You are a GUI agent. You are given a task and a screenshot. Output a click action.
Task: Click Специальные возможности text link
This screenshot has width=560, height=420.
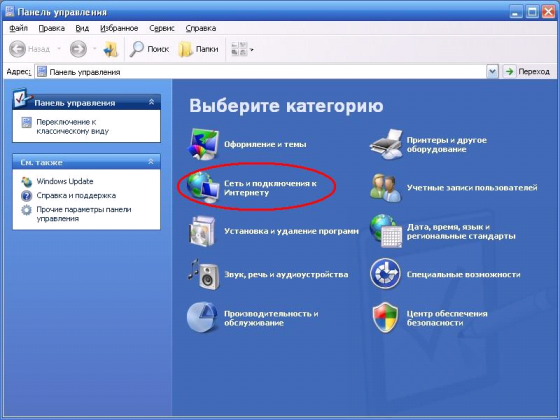463,274
